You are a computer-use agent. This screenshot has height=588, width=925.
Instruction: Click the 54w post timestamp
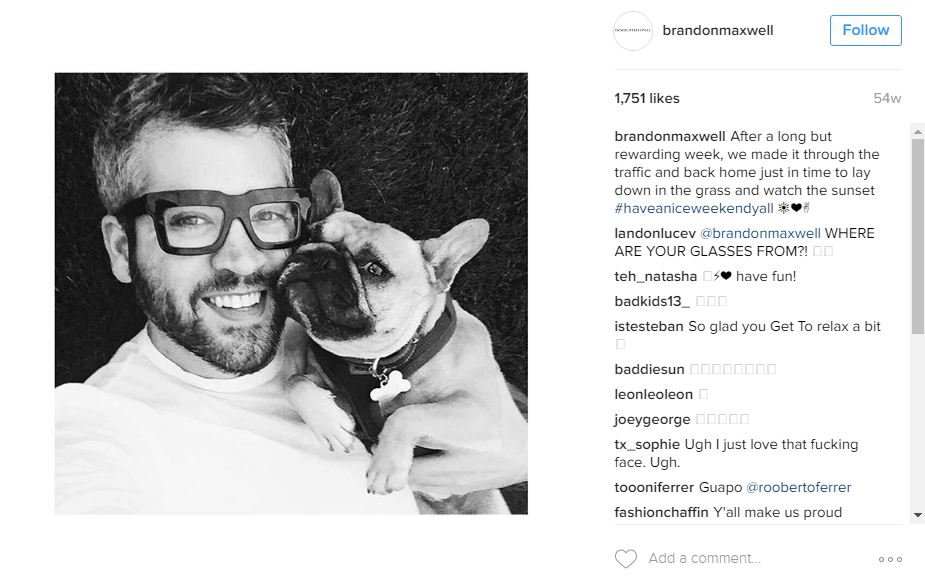887,98
